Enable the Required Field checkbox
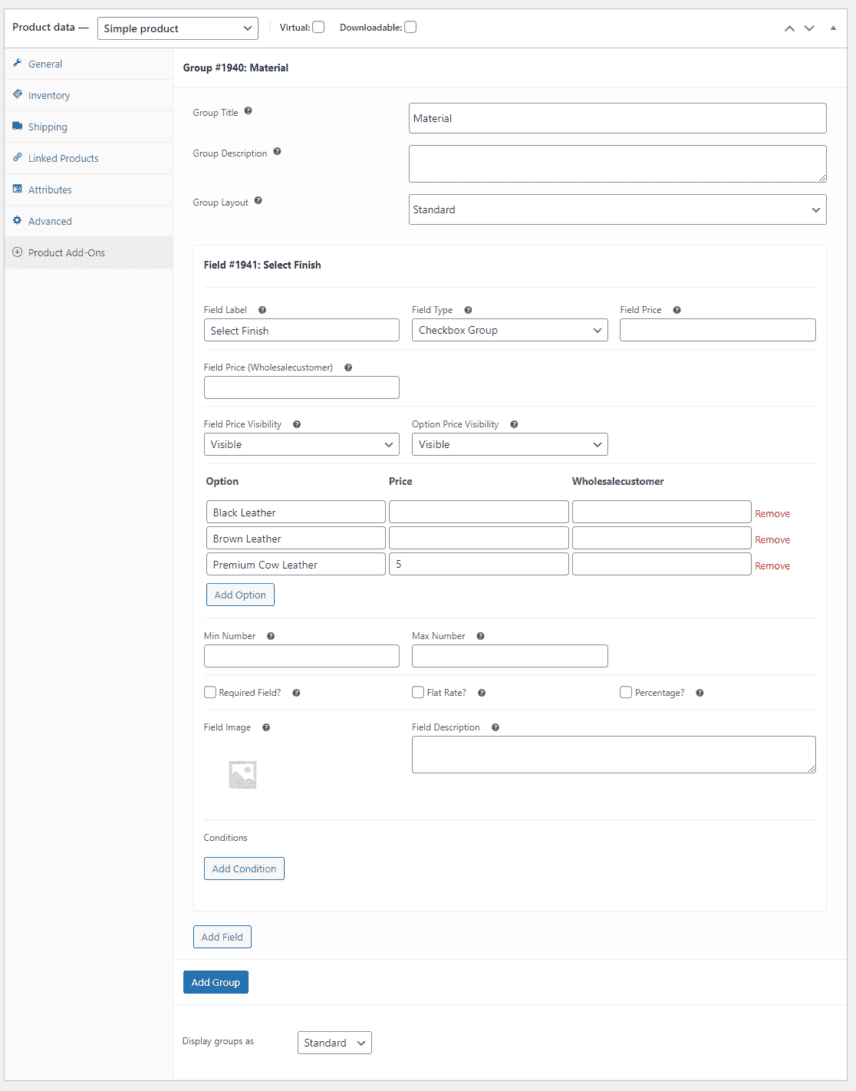The image size is (856, 1091). (x=210, y=691)
